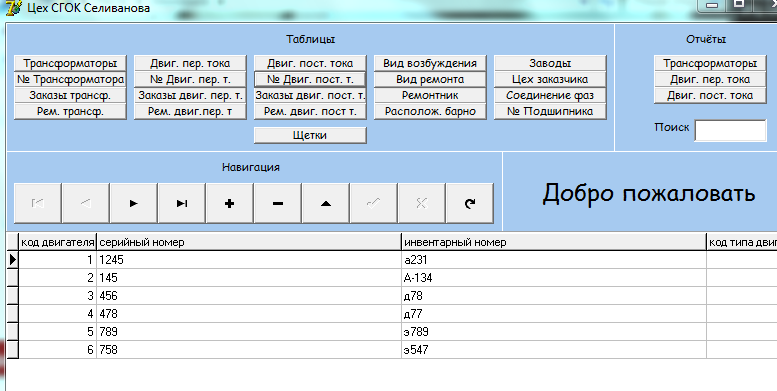Click the Поиск search input field
777x391 pixels.
point(730,130)
